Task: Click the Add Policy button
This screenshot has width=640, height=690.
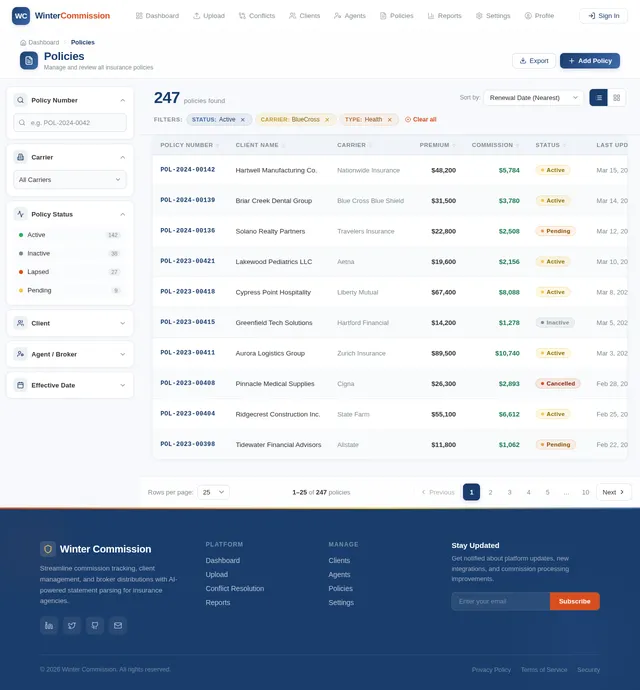Action: (590, 61)
